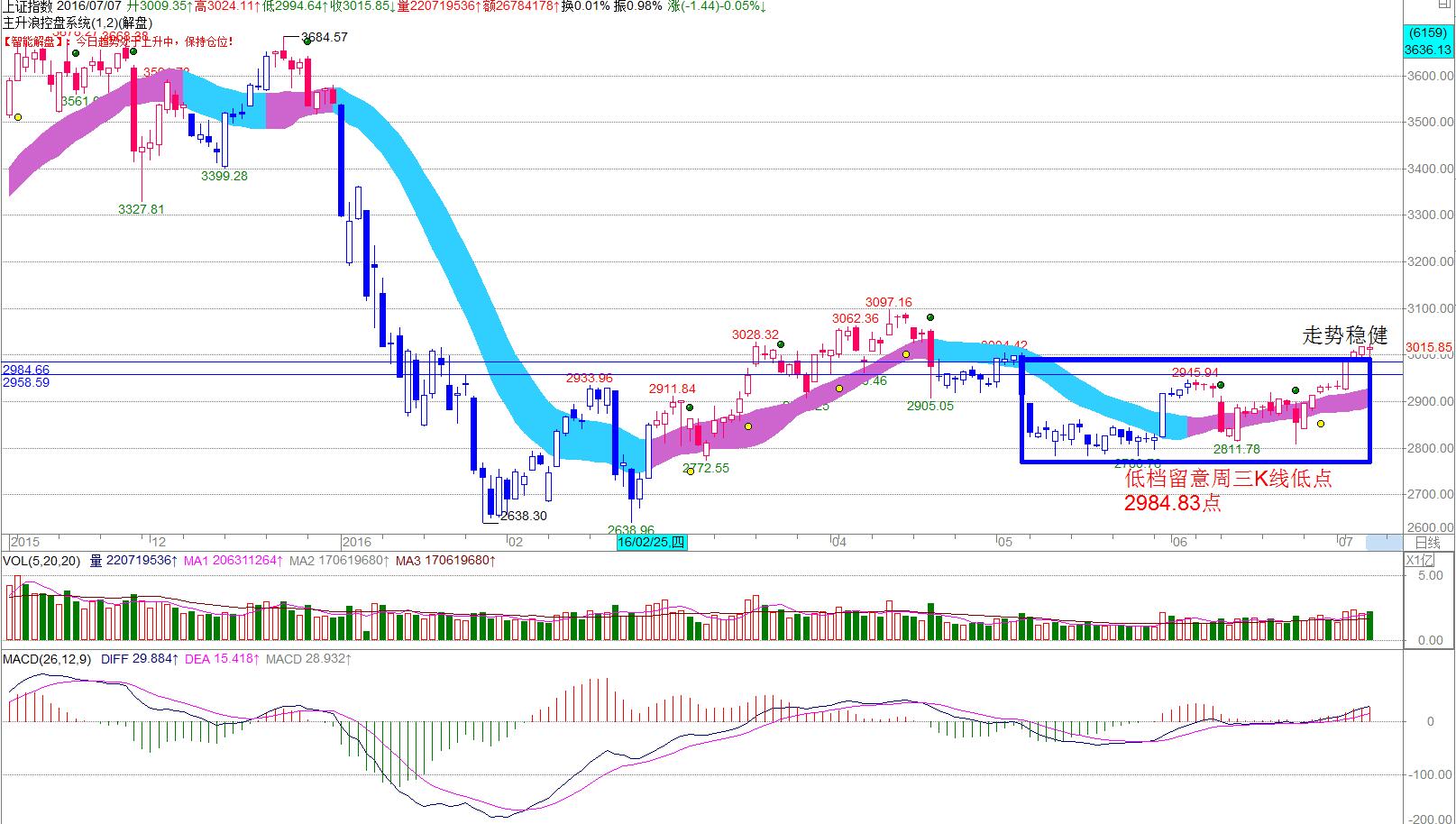Select the 2958.59 horizontal line label
The height and width of the screenshot is (824, 1456).
(x=26, y=382)
